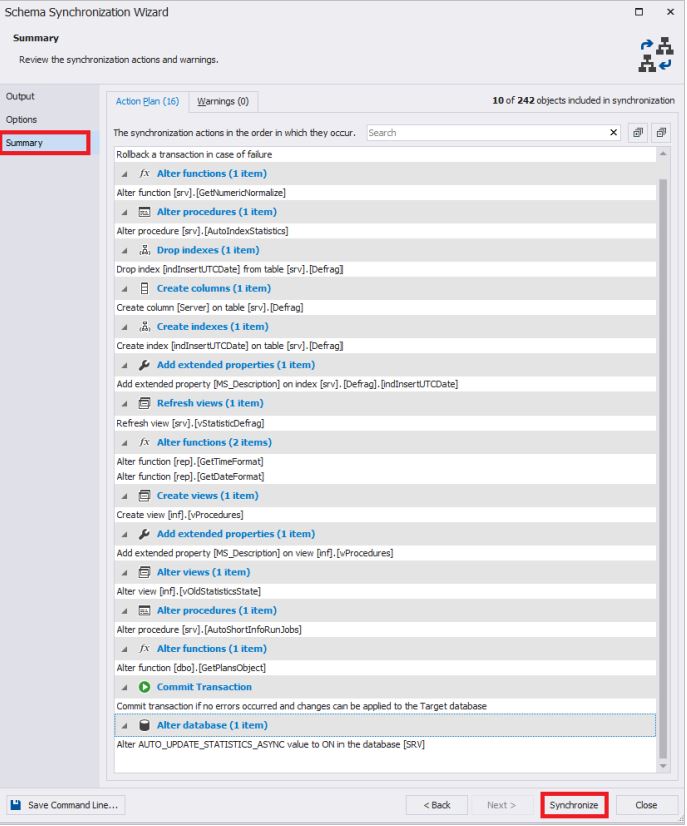This screenshot has width=687, height=826.
Task: Click the function icon beside Alter functions (2 items)
Action: coord(144,442)
